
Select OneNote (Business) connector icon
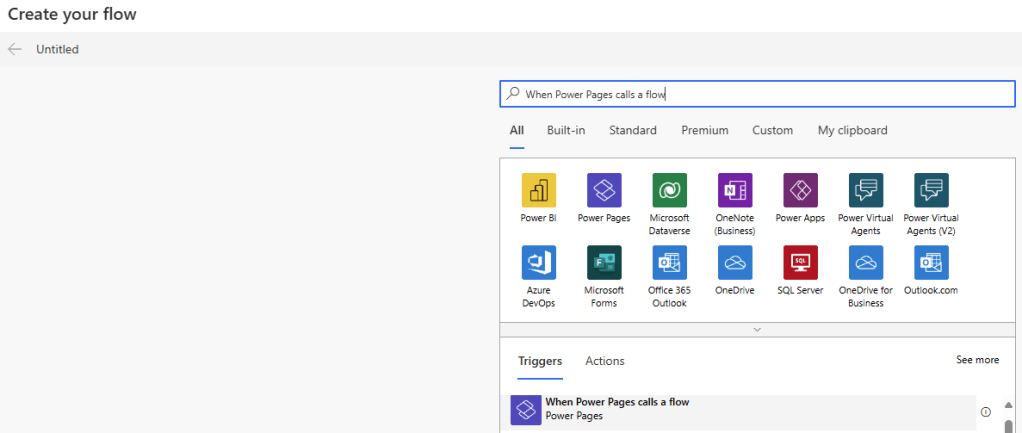pyautogui.click(x=735, y=190)
